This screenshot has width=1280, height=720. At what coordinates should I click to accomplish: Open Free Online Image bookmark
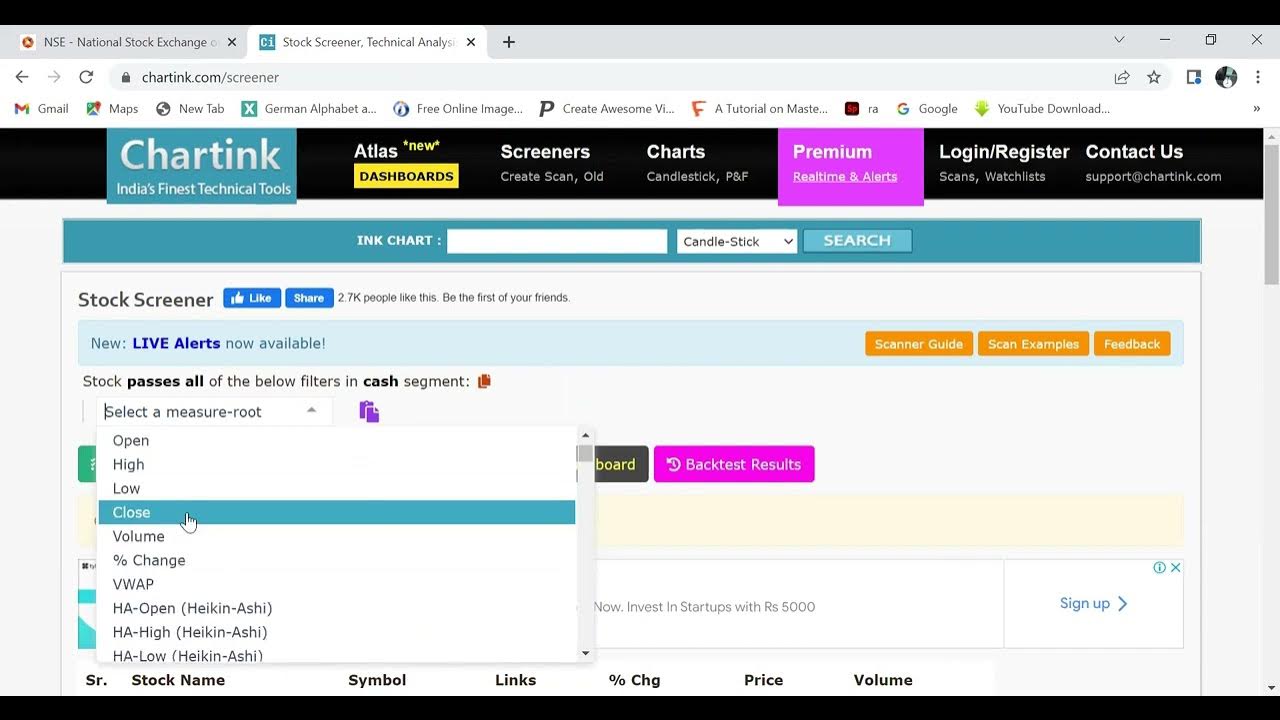click(x=458, y=109)
